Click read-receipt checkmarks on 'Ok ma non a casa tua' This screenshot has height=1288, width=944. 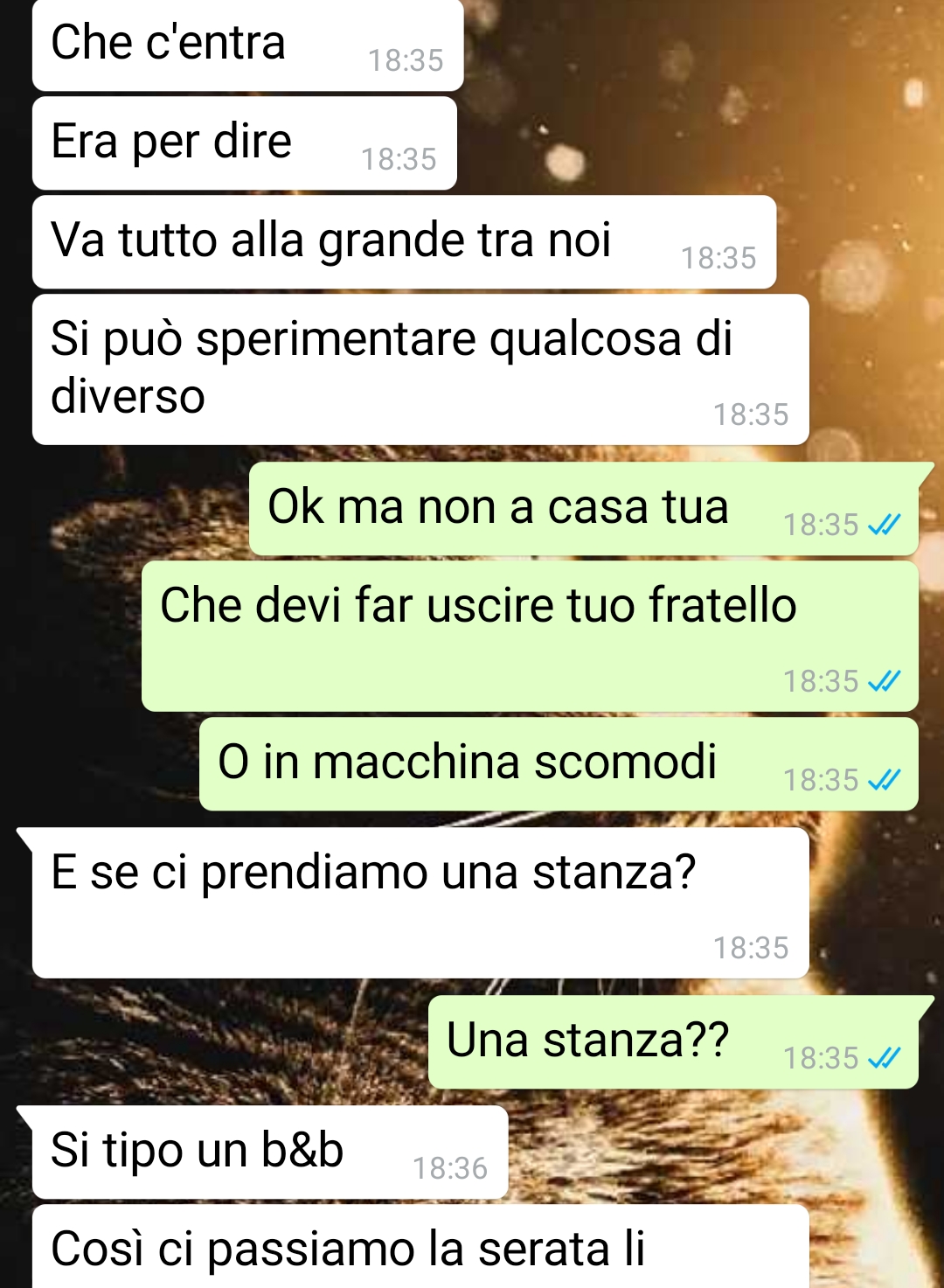coord(884,525)
